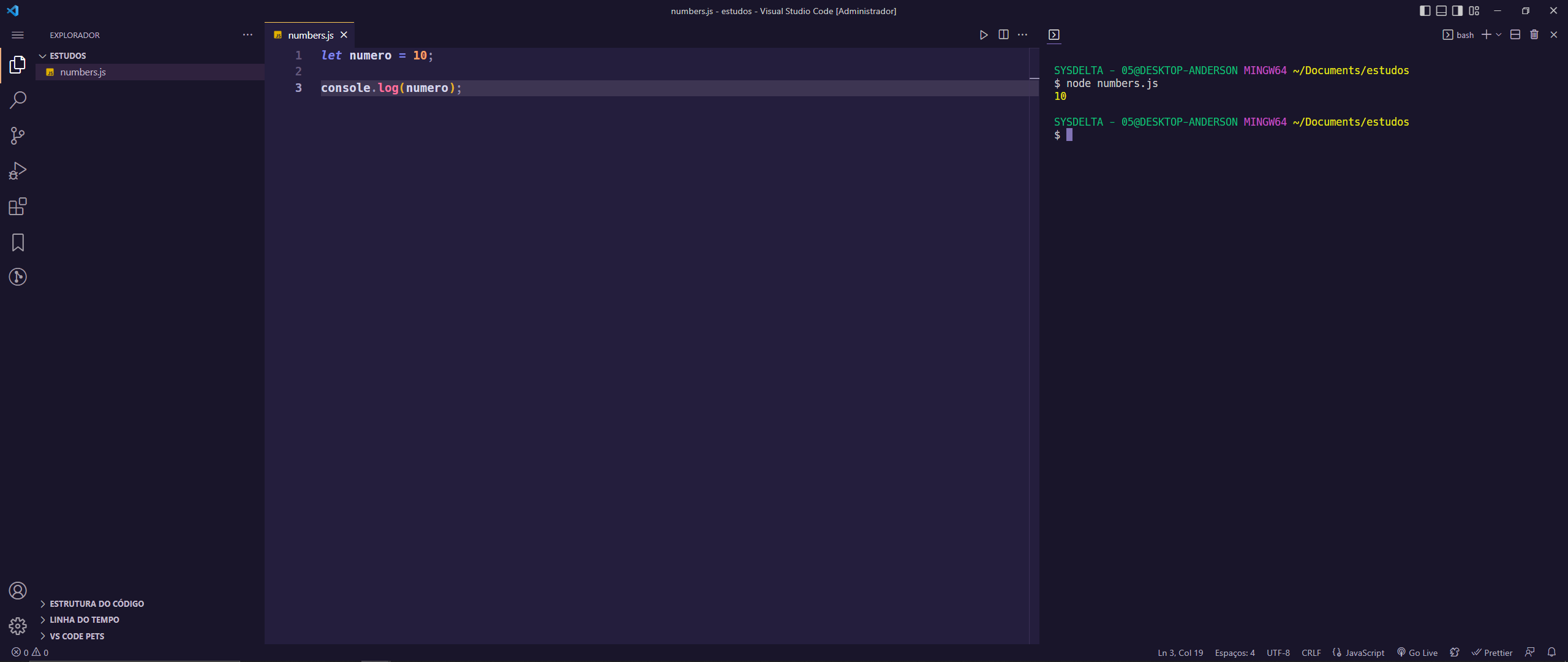Open the Search view
The width and height of the screenshot is (1568, 662).
coord(18,100)
